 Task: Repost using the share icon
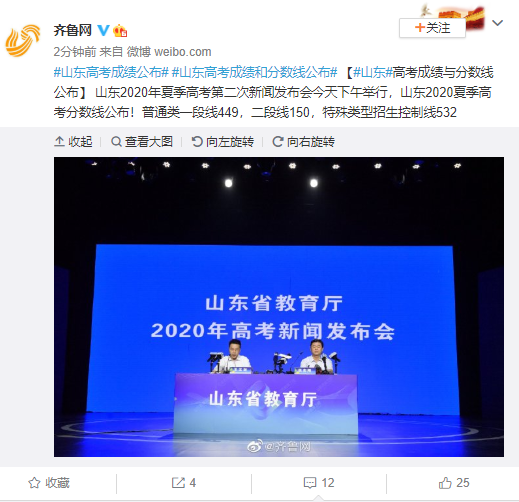[184, 483]
